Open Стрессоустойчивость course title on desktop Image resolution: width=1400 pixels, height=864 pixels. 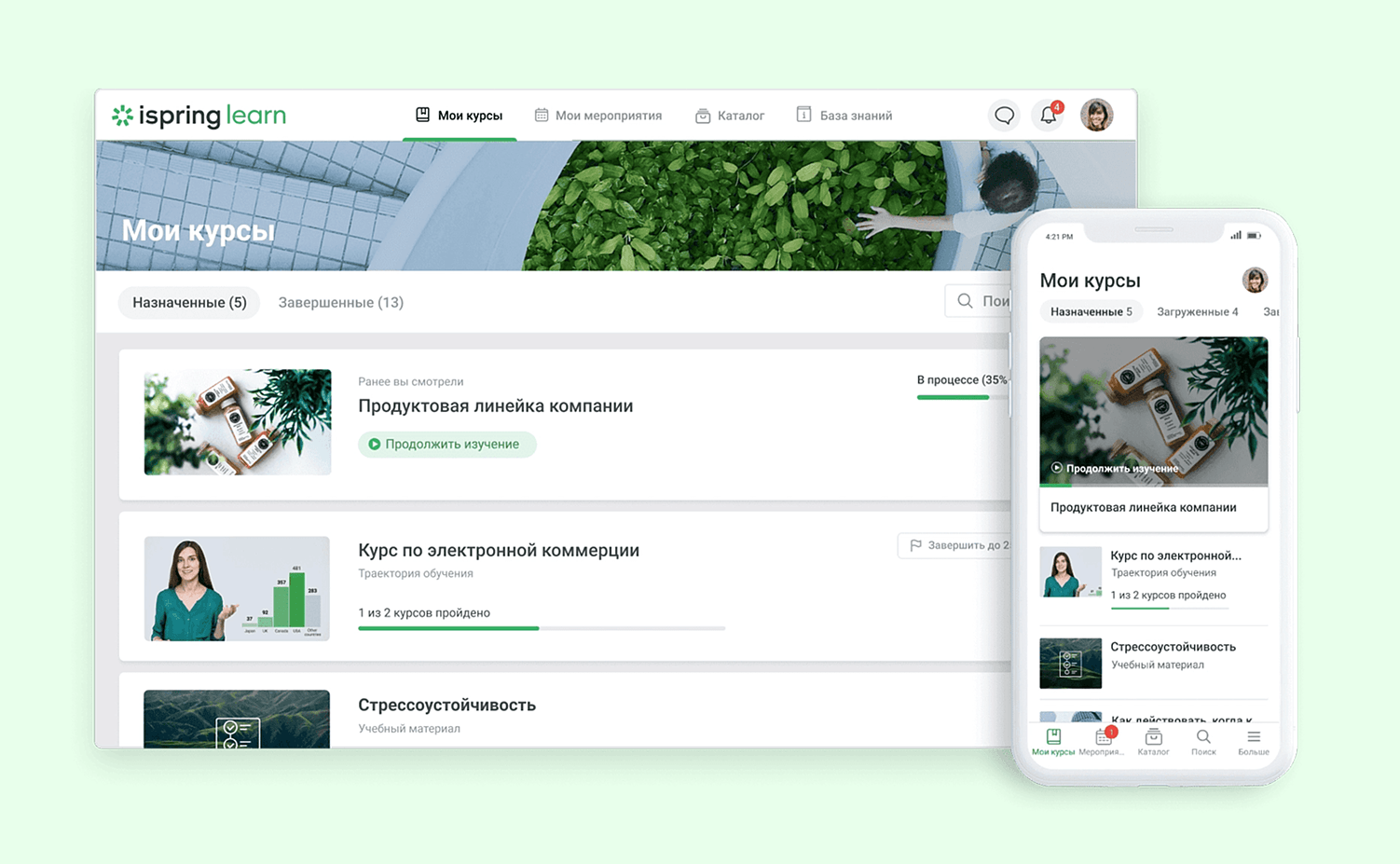(x=446, y=705)
